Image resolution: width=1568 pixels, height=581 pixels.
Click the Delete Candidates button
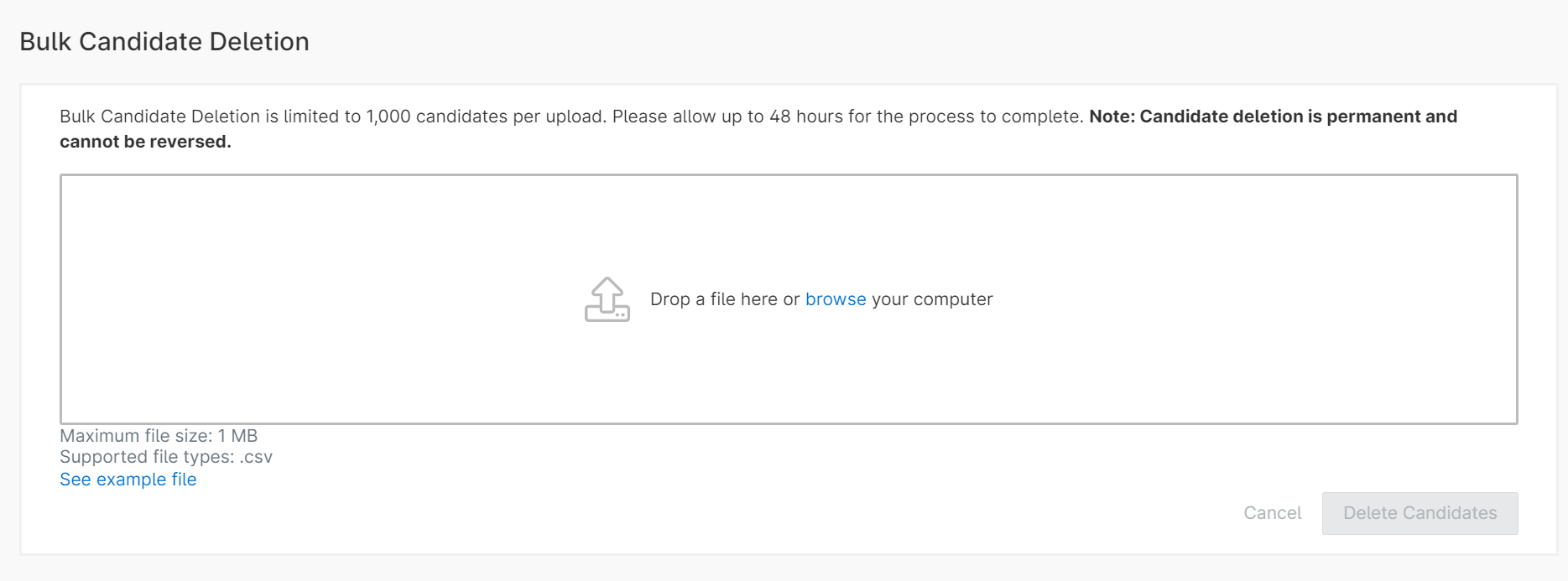tap(1420, 513)
